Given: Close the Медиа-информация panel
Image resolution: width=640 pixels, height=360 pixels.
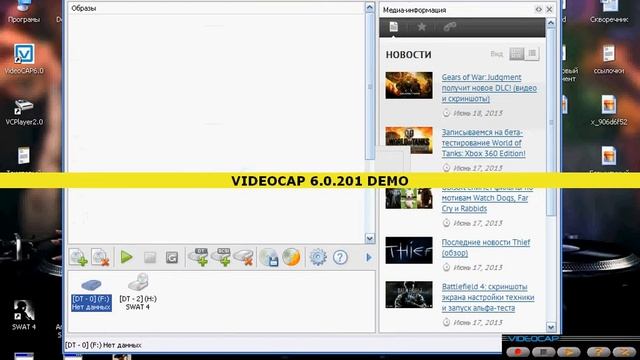Looking at the screenshot, I should pos(549,9).
